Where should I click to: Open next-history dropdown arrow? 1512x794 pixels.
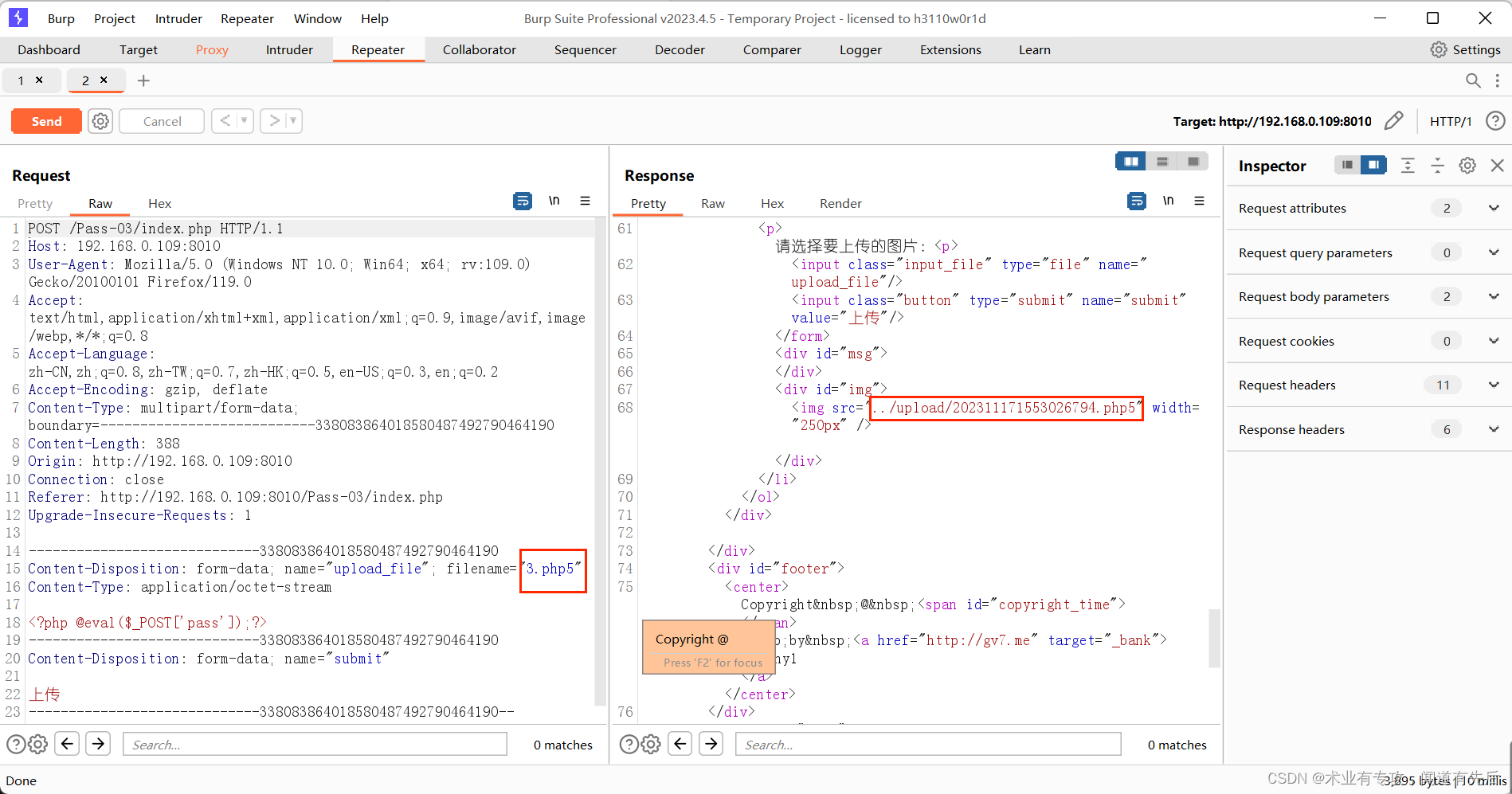[293, 121]
